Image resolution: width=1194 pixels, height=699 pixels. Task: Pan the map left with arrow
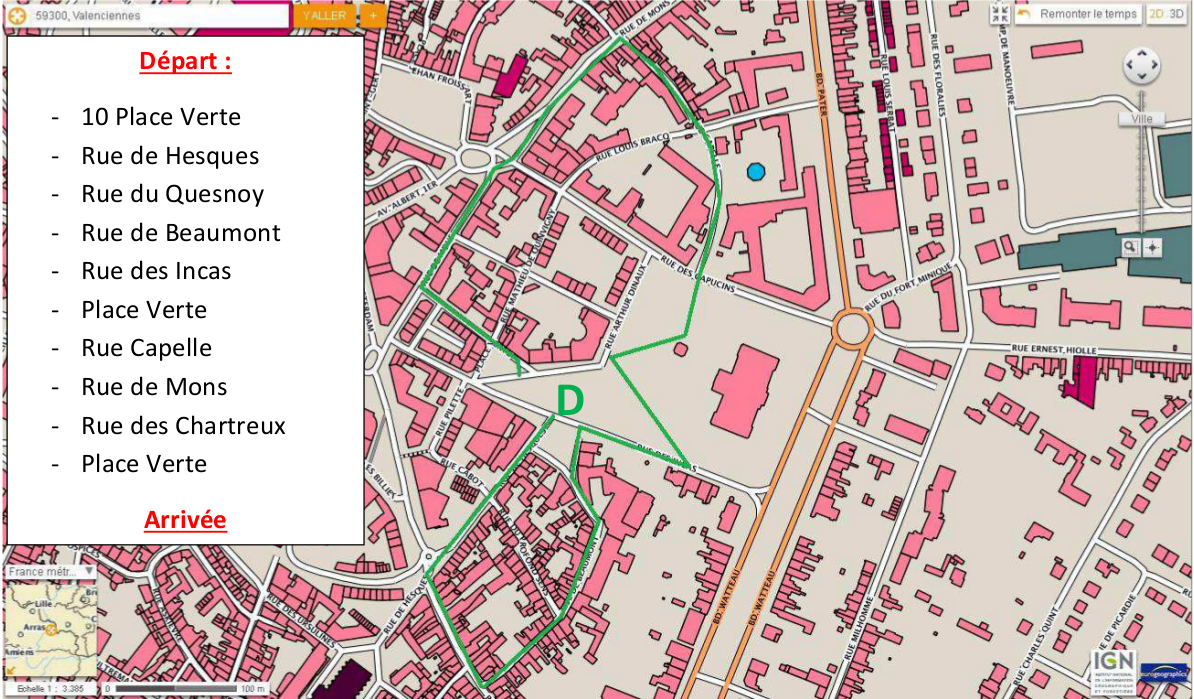(x=1130, y=65)
